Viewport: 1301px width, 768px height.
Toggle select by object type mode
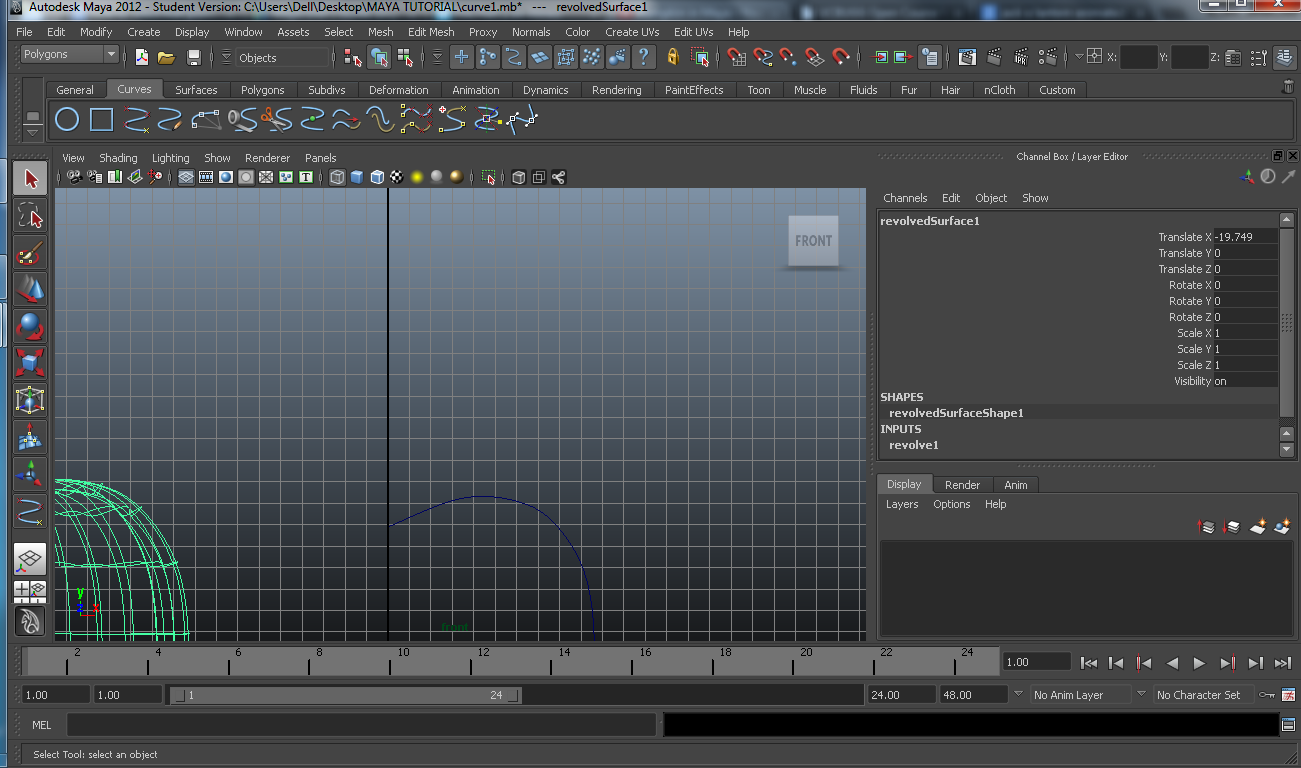pos(379,57)
